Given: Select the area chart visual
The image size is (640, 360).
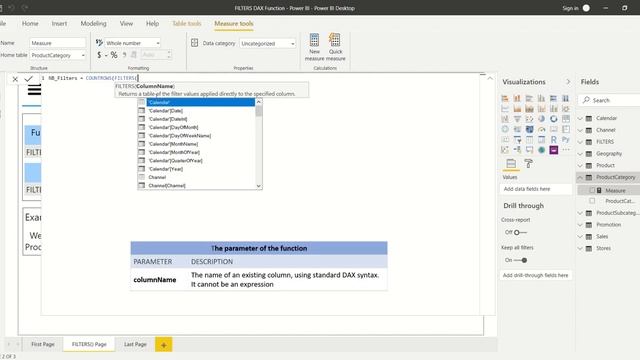Looking at the screenshot, I should click(x=517, y=109).
